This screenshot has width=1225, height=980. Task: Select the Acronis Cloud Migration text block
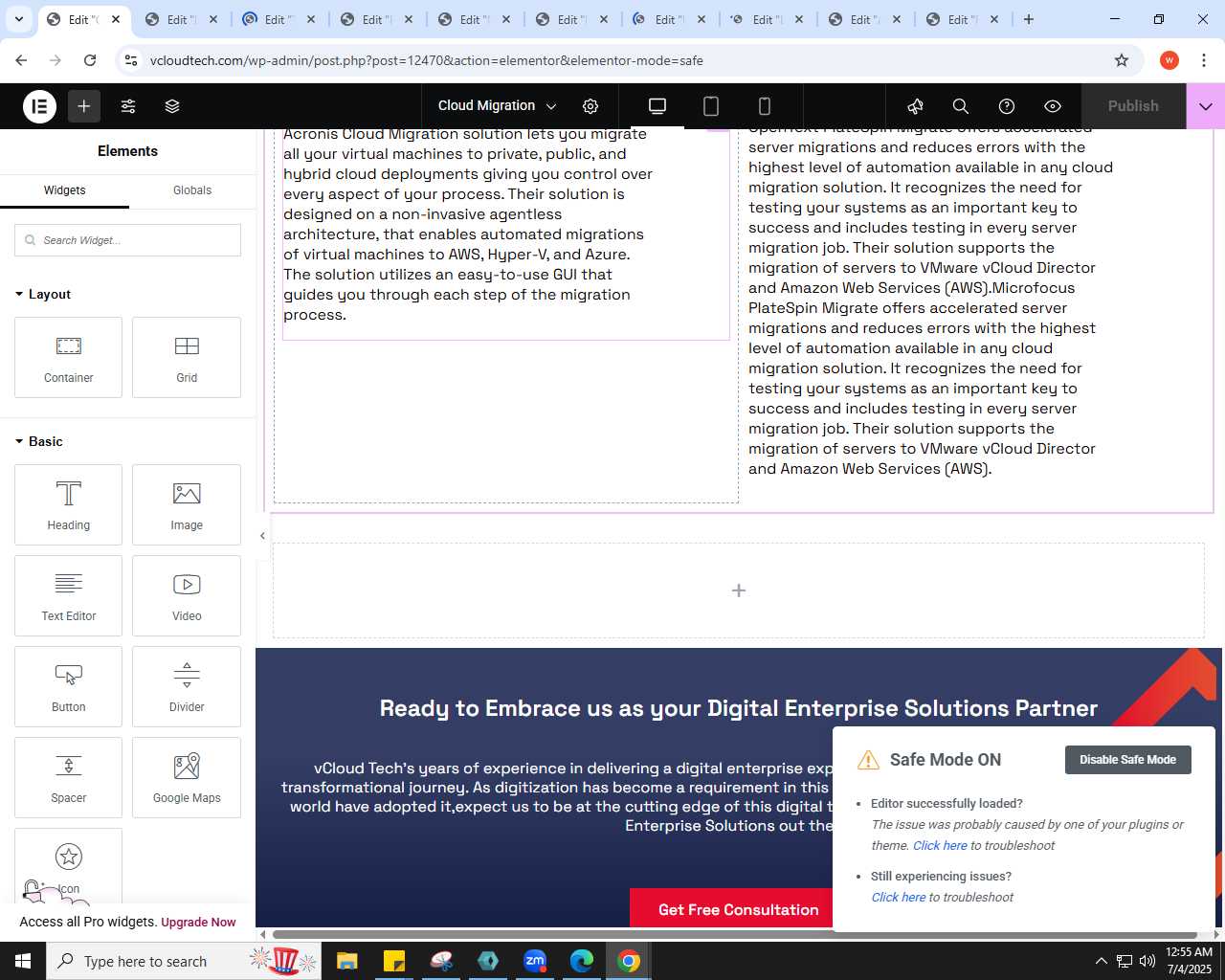[506, 234]
